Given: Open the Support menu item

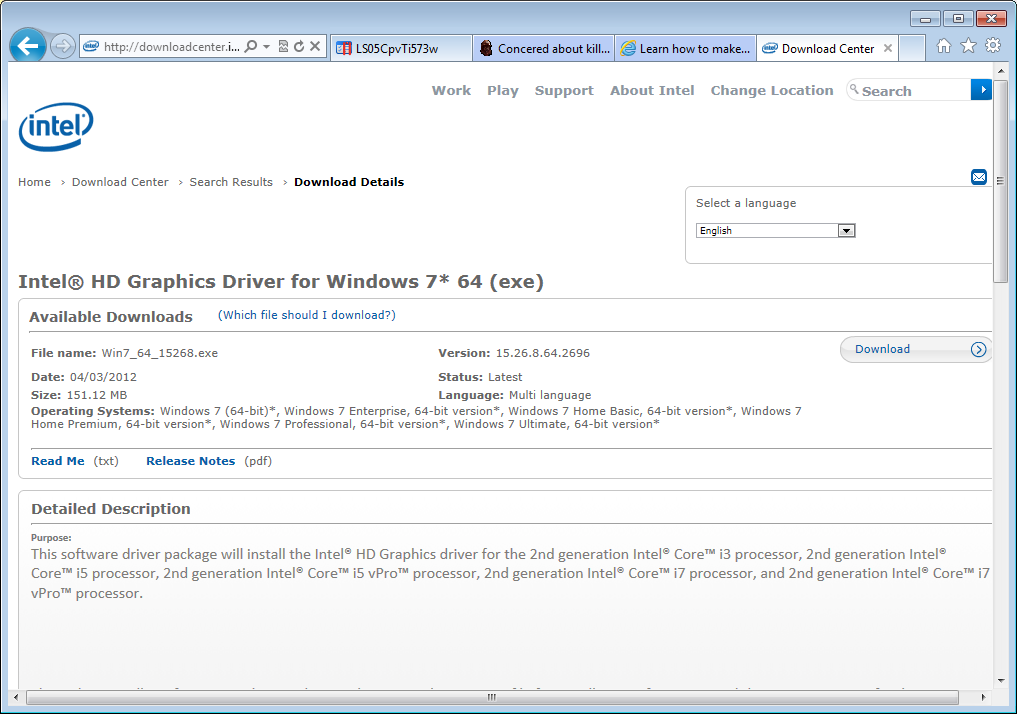Looking at the screenshot, I should click(x=564, y=90).
